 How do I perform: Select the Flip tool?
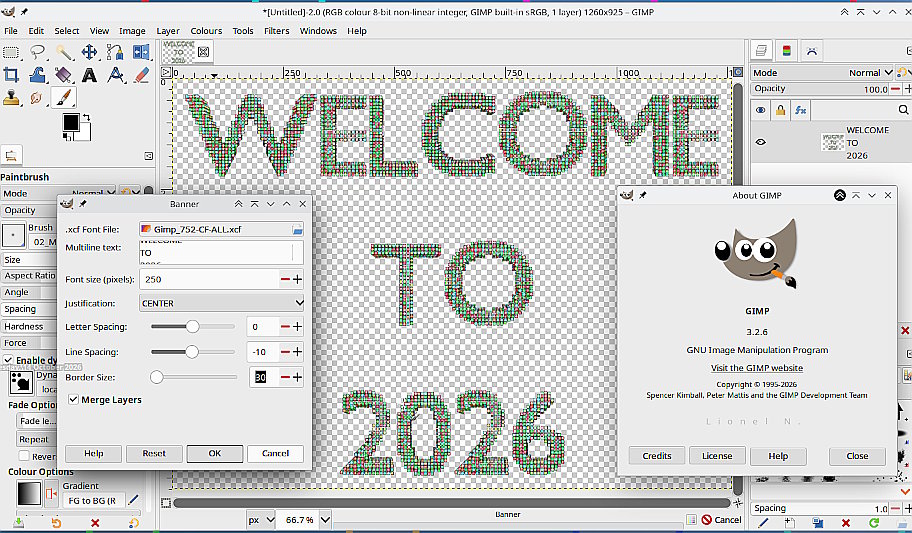pyautogui.click(x=141, y=52)
